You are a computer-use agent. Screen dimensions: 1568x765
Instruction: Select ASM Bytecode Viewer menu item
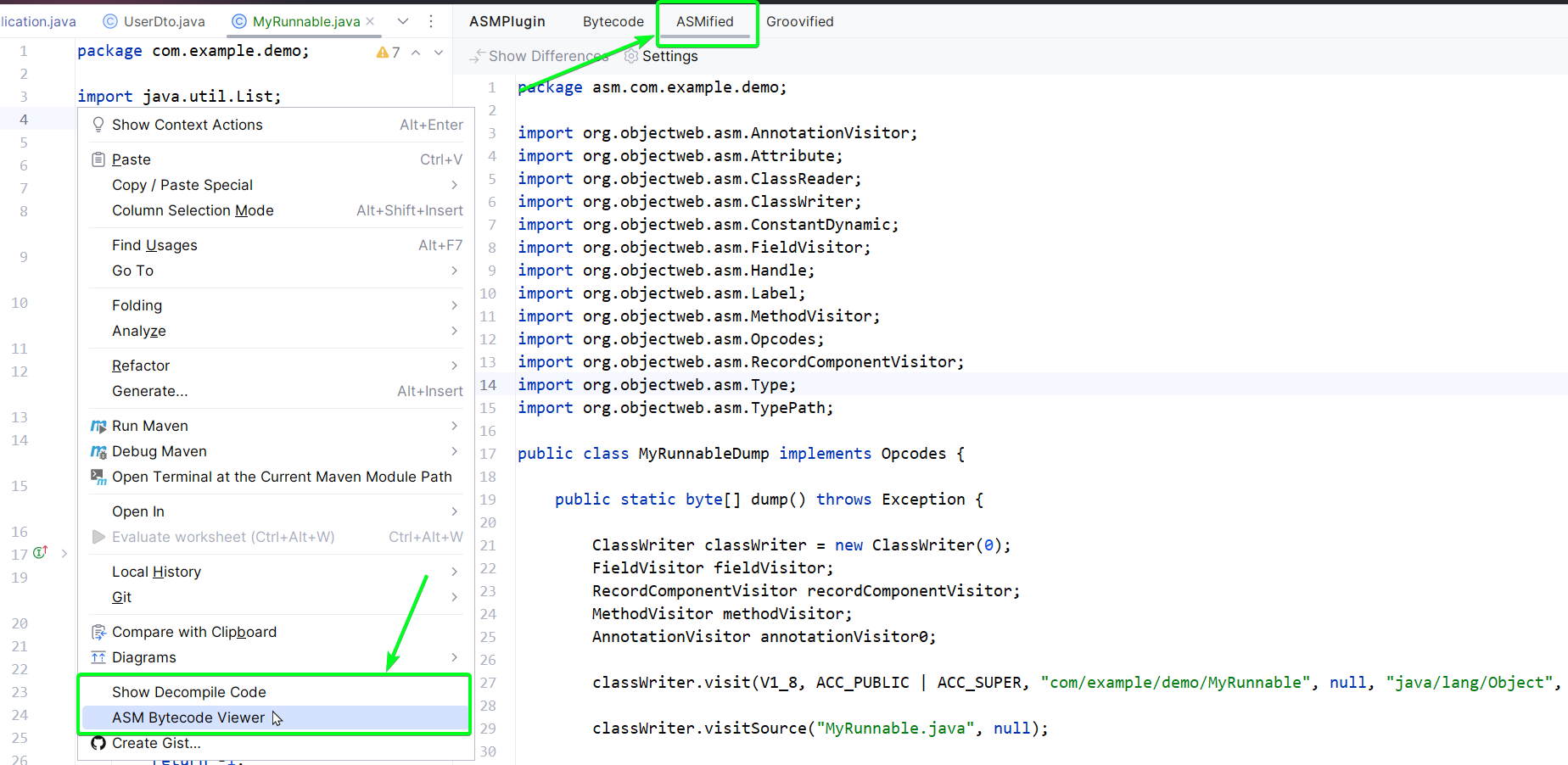[x=188, y=718]
